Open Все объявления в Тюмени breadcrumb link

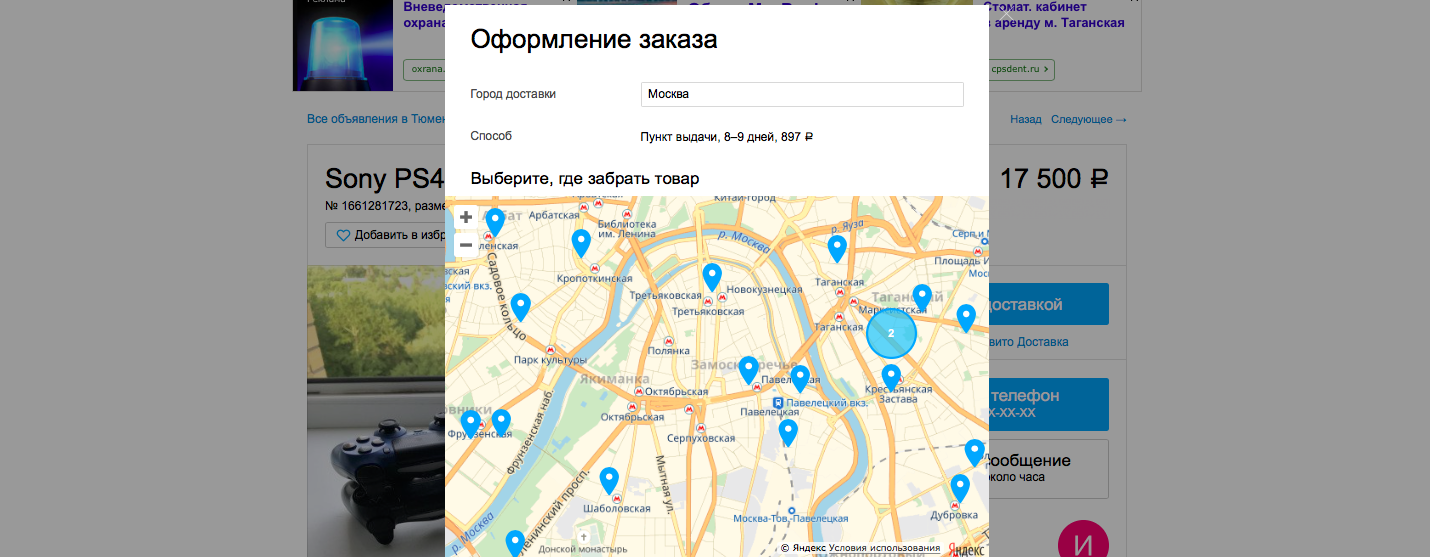[376, 119]
